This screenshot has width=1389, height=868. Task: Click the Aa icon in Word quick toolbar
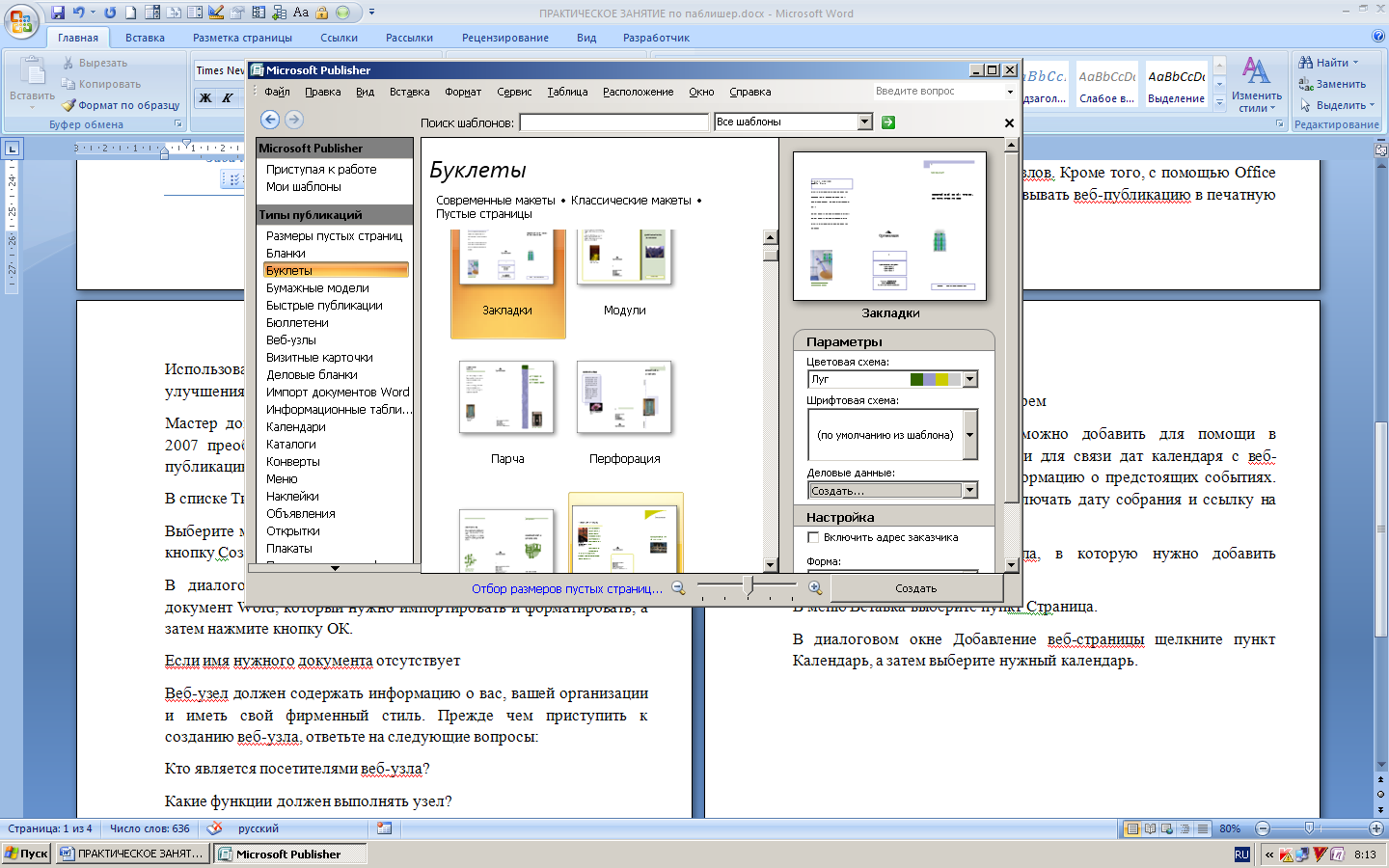[300, 13]
